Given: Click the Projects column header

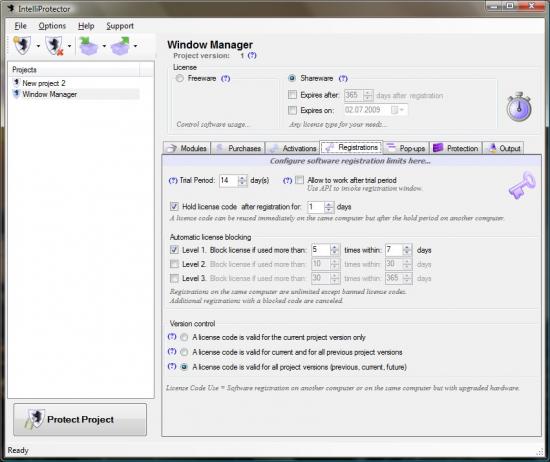Looking at the screenshot, I should pyautogui.click(x=75, y=70).
